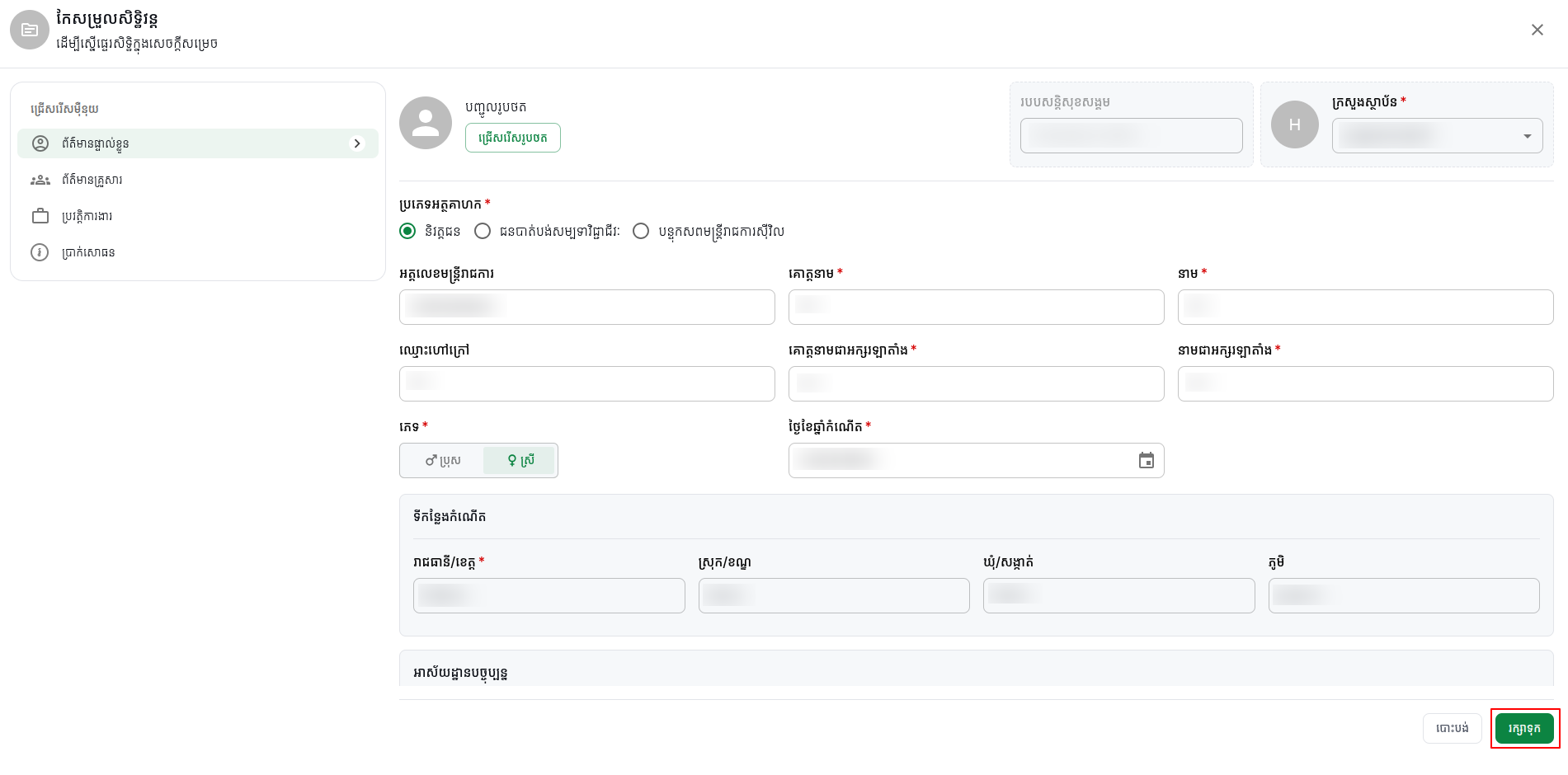
Task: Click the ជ្រើសរើសរូបថត button
Action: coord(513,138)
